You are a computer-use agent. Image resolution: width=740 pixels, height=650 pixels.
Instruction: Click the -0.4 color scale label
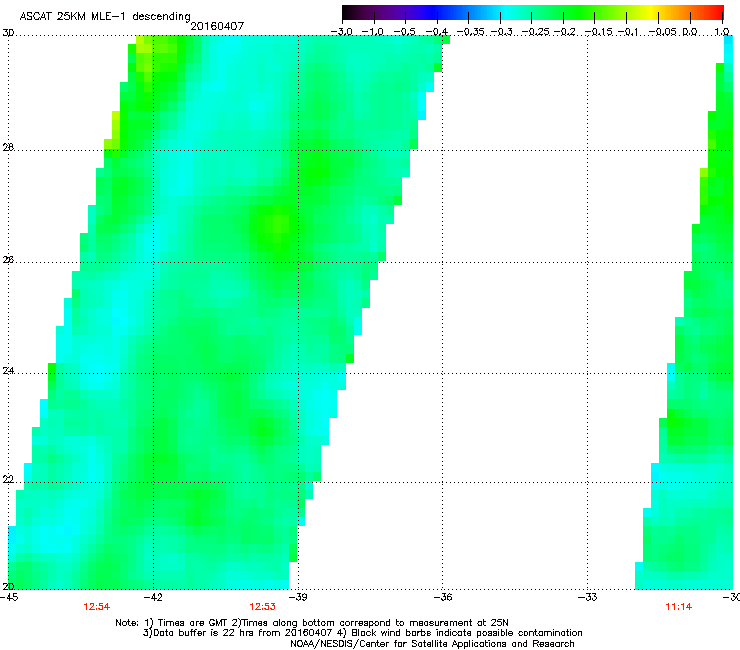click(436, 32)
